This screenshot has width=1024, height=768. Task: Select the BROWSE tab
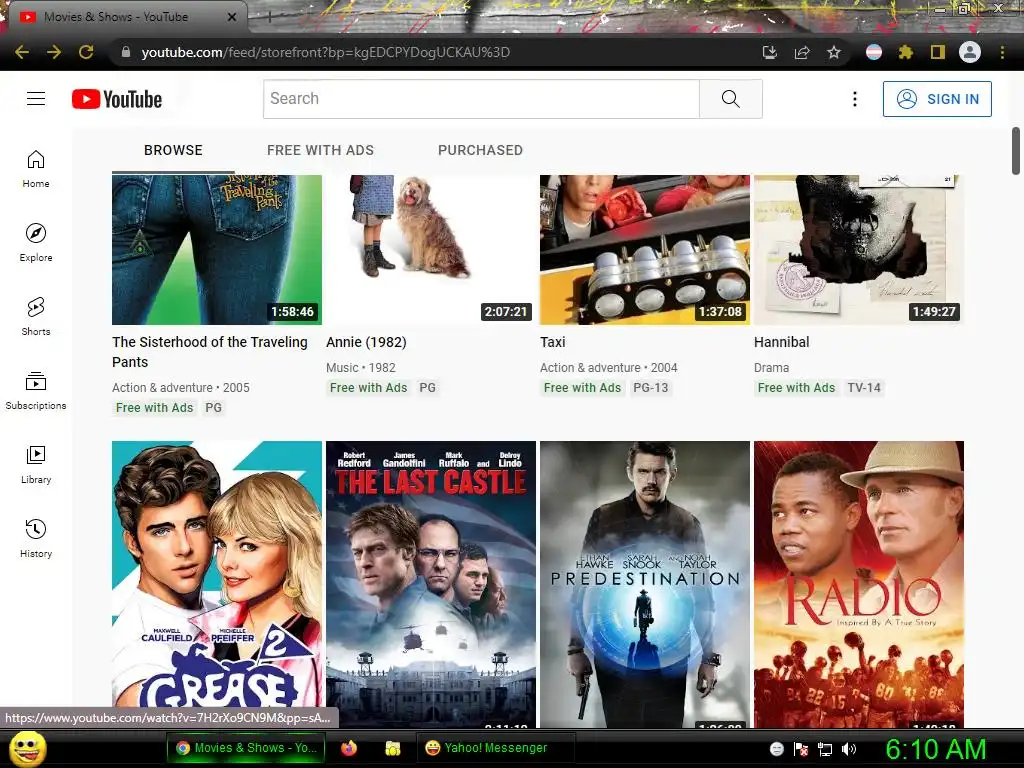pos(173,150)
